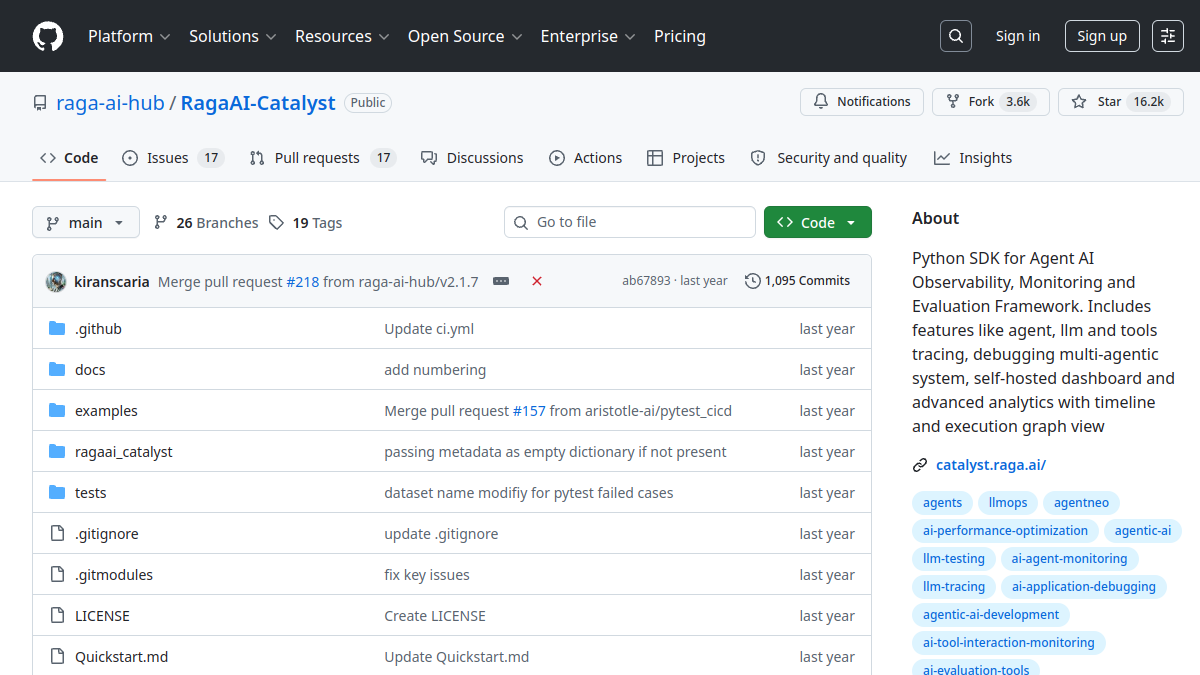Click the tests folder icon

(57, 493)
